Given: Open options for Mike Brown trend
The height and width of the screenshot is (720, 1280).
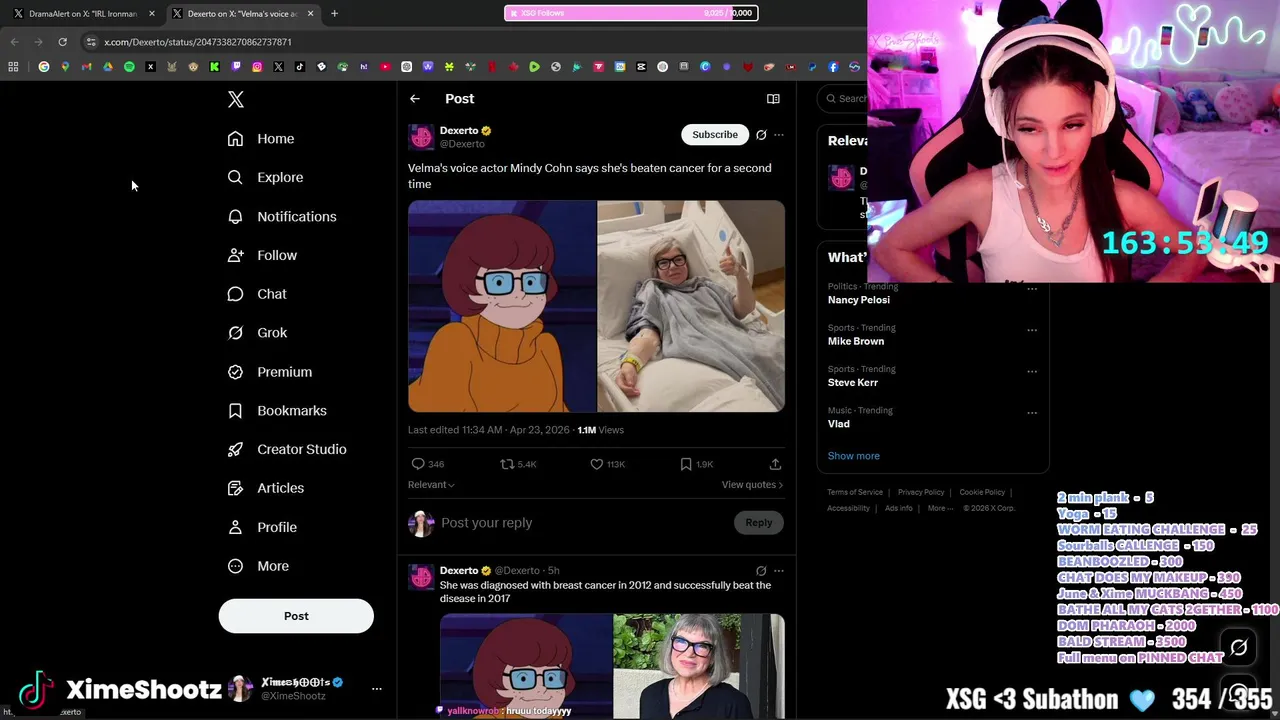Looking at the screenshot, I should (x=1032, y=330).
